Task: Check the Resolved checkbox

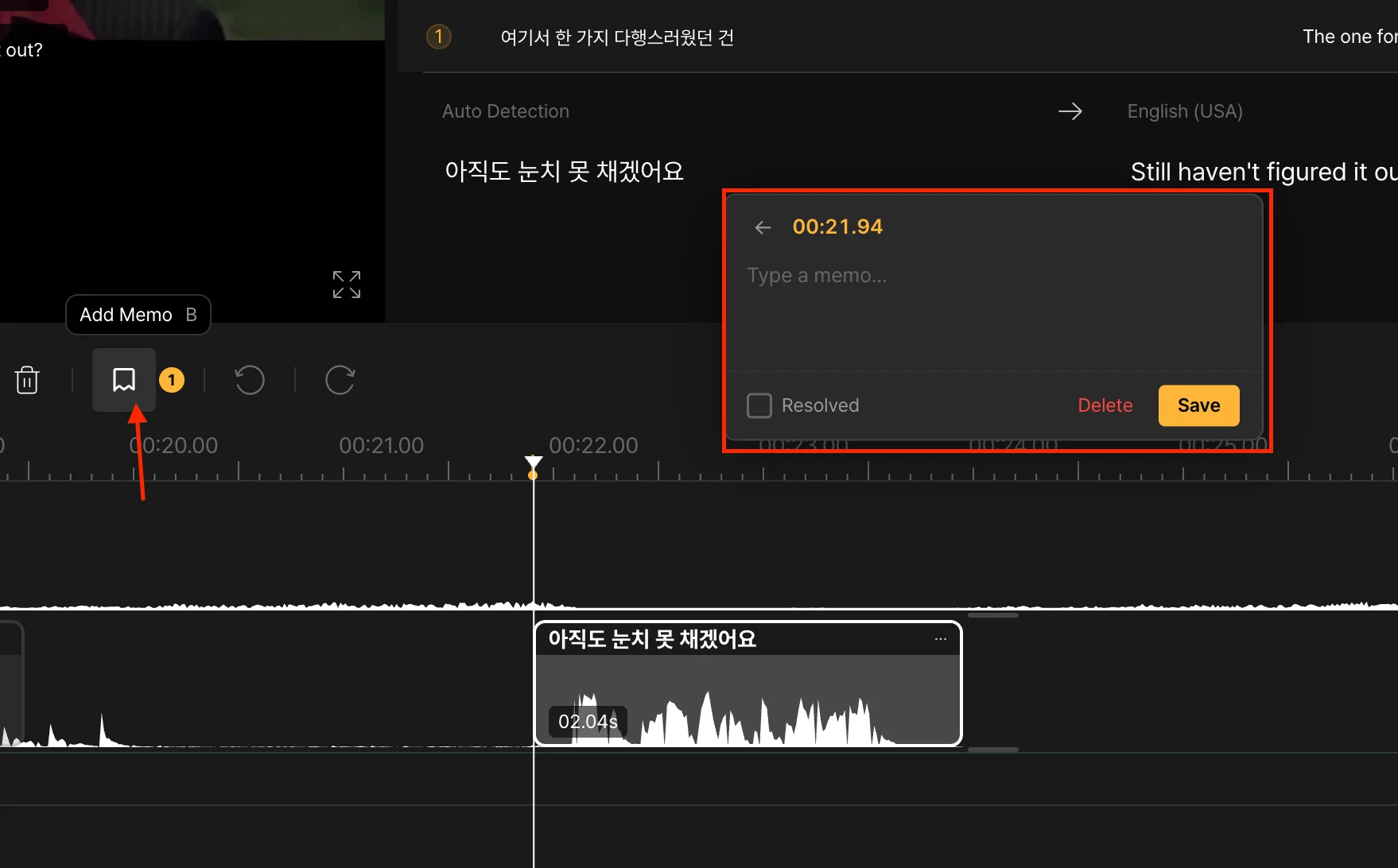Action: [759, 405]
